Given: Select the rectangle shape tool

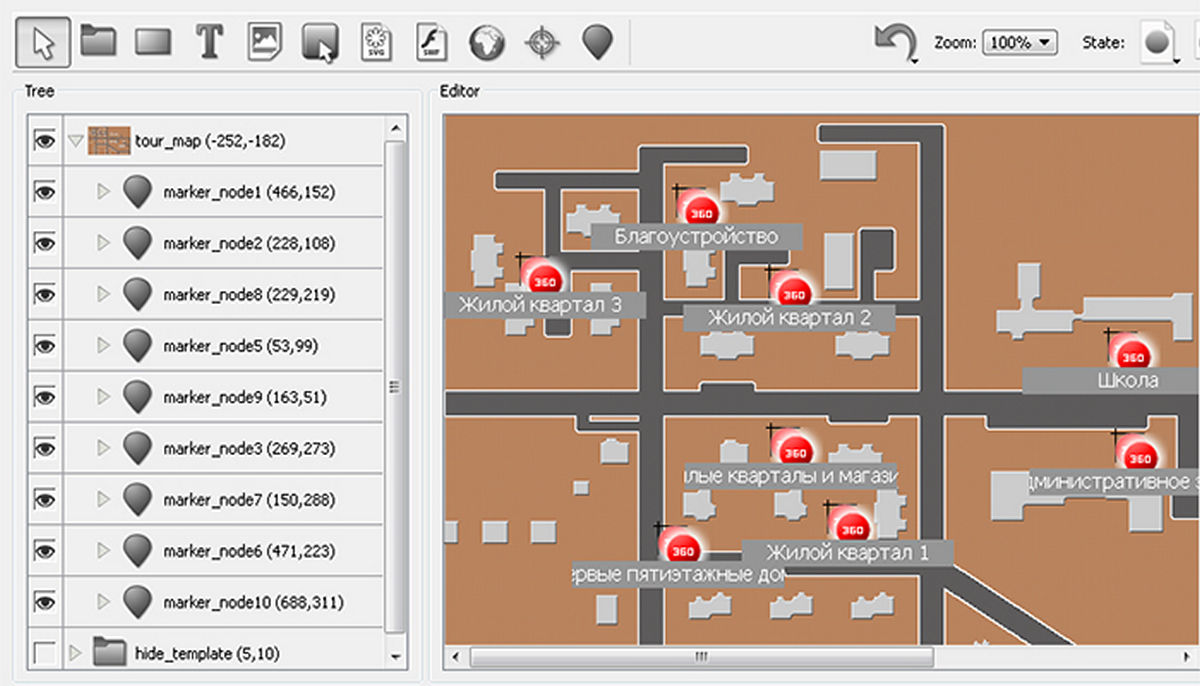Looking at the screenshot, I should [x=153, y=42].
